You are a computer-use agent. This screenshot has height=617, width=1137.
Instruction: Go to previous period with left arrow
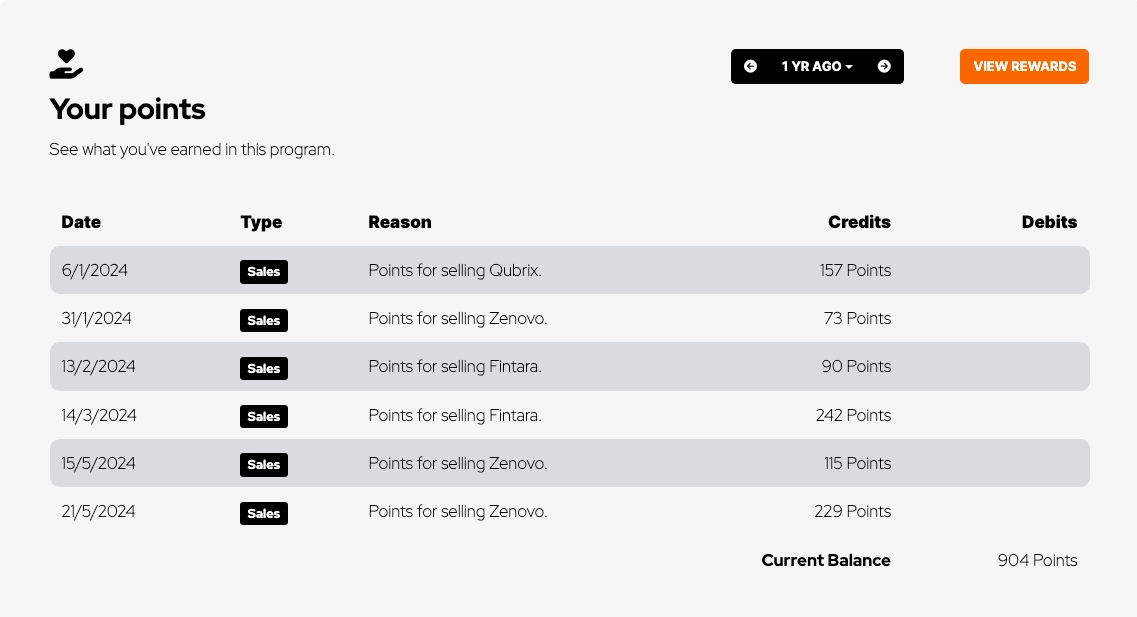point(751,67)
